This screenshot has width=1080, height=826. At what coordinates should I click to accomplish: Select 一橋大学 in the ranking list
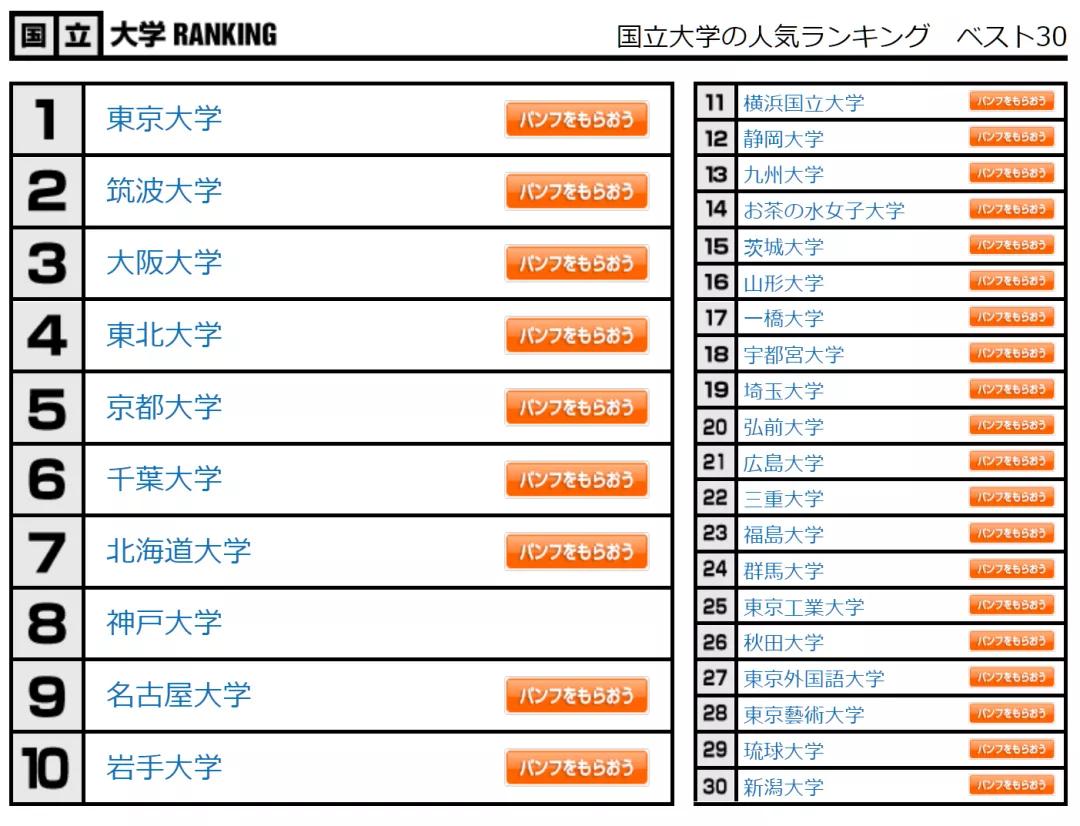(x=783, y=319)
